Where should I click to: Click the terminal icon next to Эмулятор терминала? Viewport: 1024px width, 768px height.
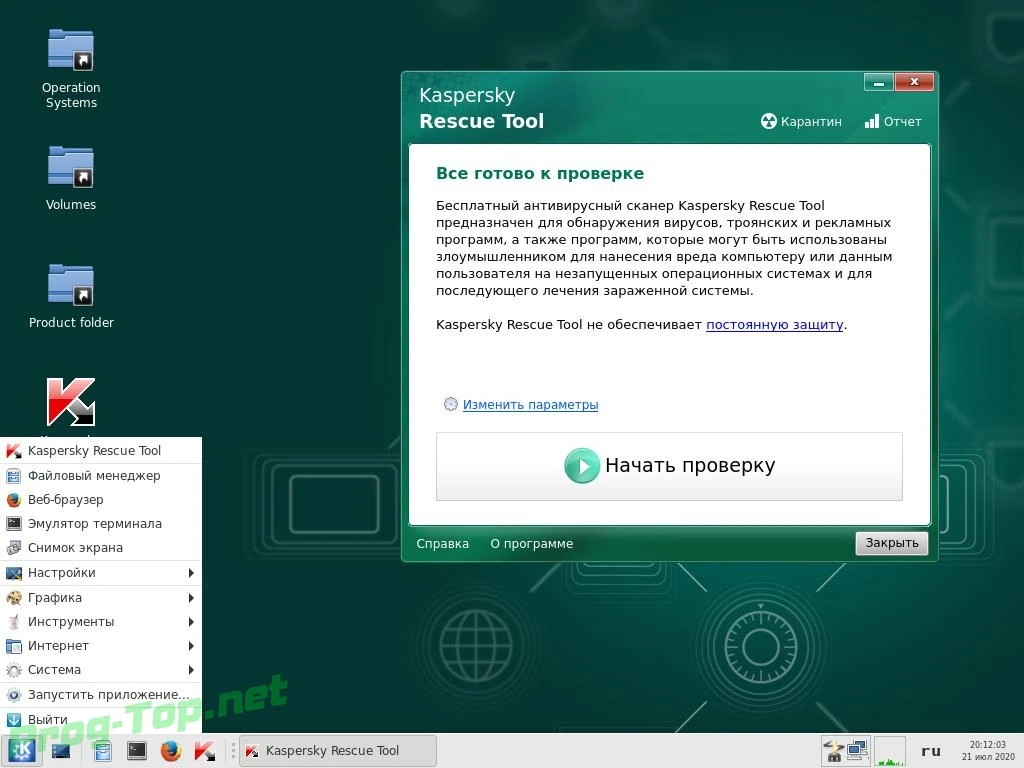tap(14, 523)
